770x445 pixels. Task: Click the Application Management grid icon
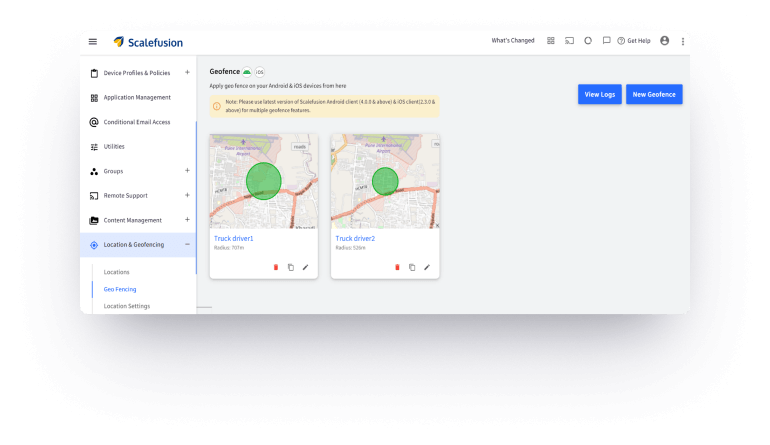point(94,98)
